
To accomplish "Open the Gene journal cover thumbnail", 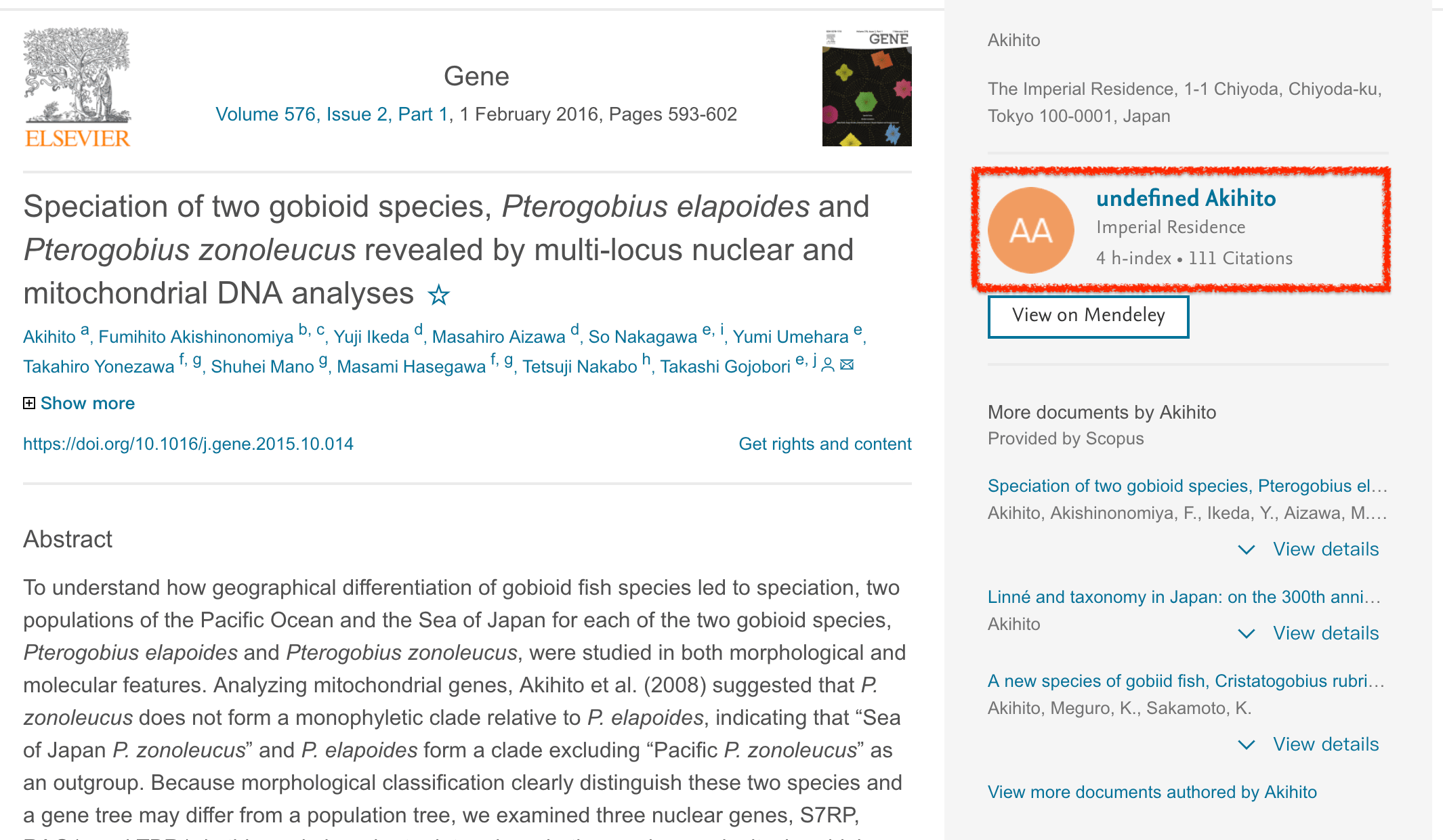I will 866,88.
